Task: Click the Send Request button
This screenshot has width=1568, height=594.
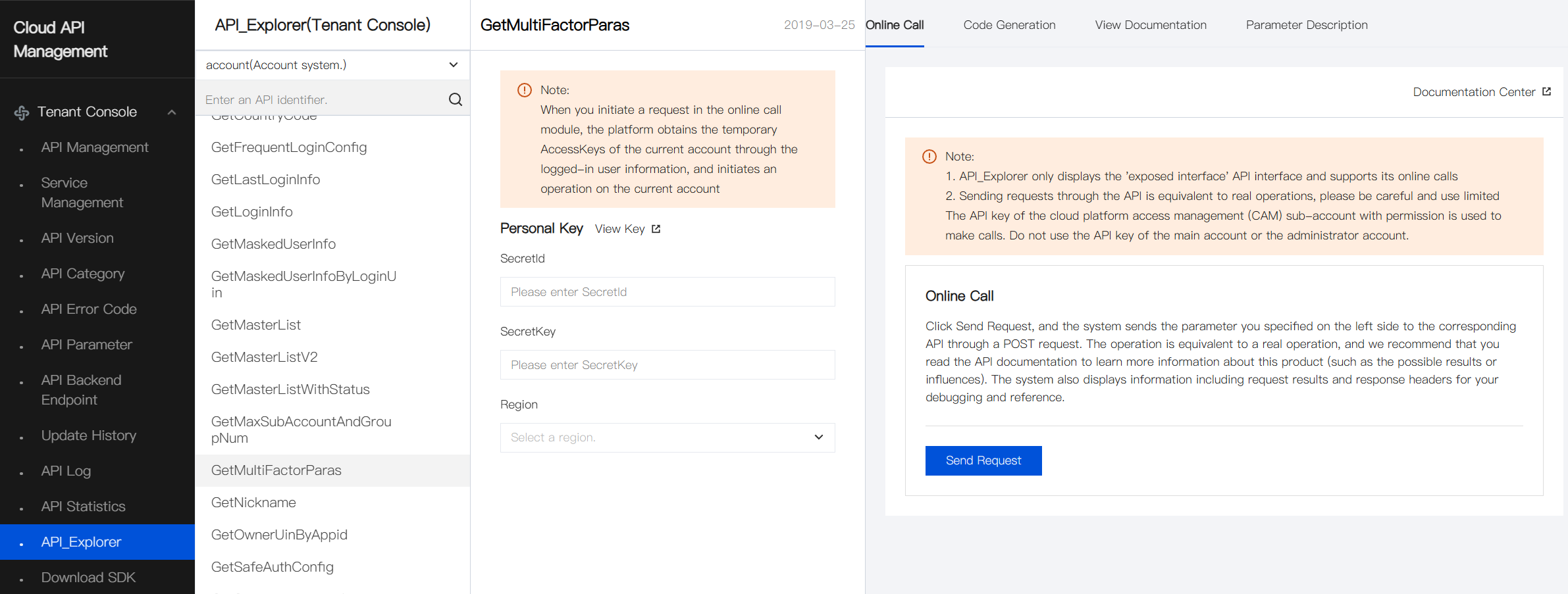Action: click(x=983, y=460)
